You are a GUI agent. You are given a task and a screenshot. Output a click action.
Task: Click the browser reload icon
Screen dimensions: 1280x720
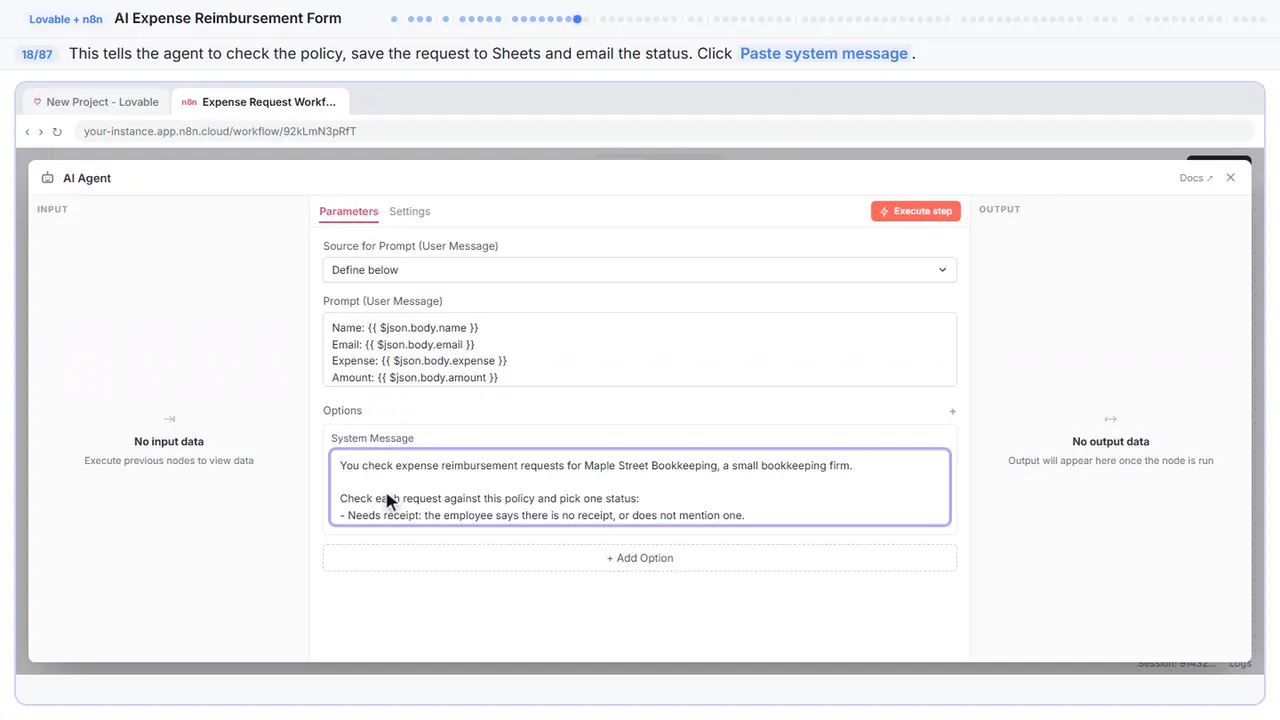pos(57,132)
